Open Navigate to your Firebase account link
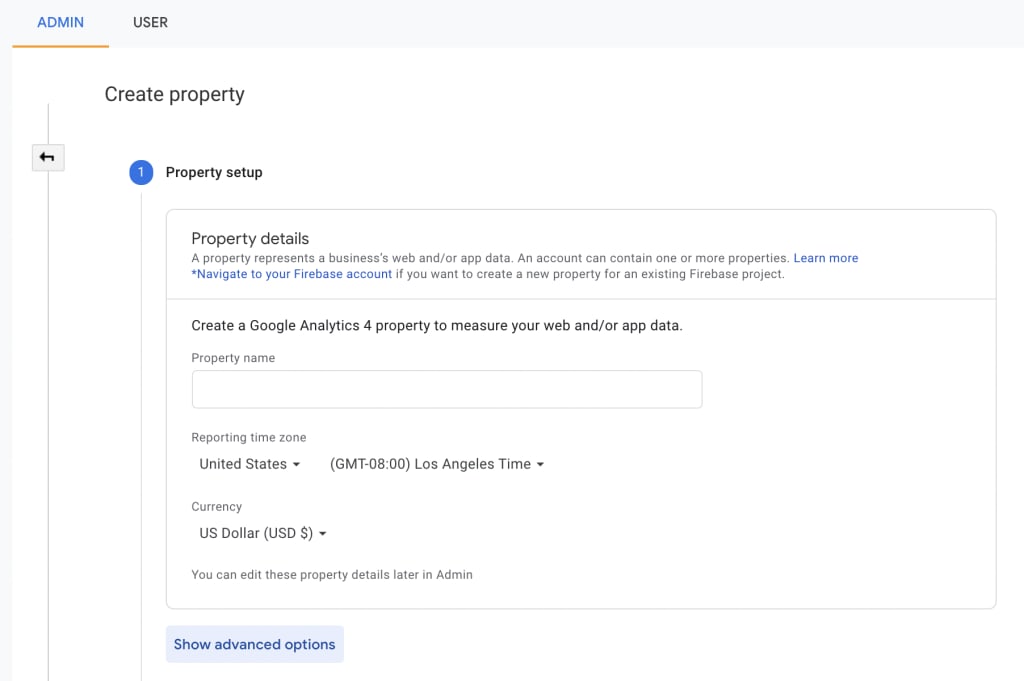The height and width of the screenshot is (681, 1024). 292,274
